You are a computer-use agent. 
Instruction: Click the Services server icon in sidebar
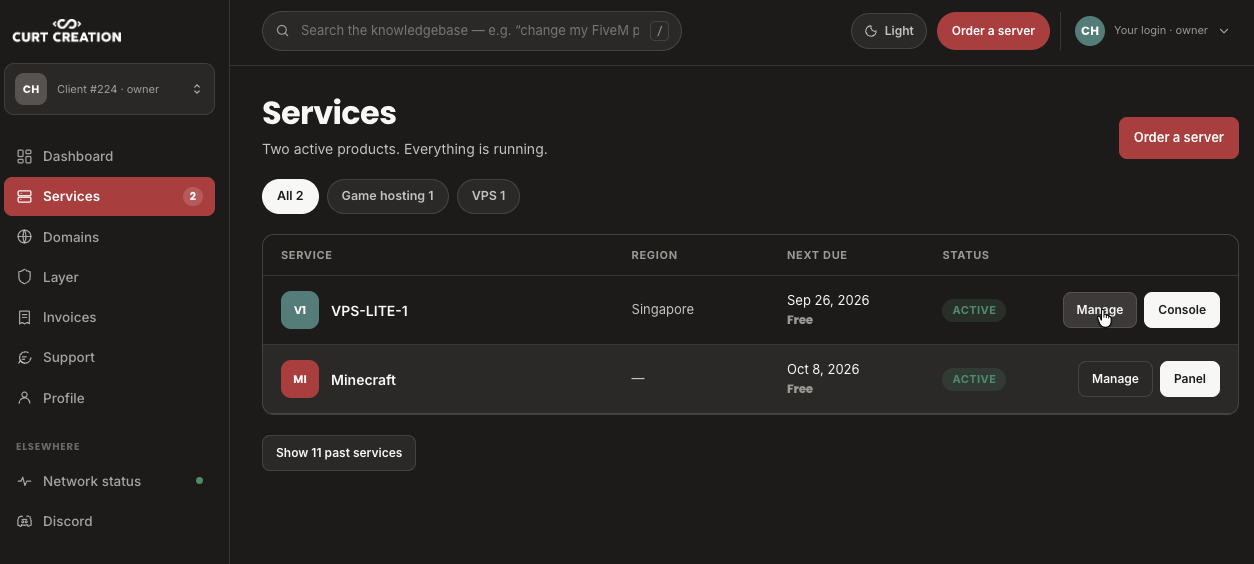[x=25, y=196]
